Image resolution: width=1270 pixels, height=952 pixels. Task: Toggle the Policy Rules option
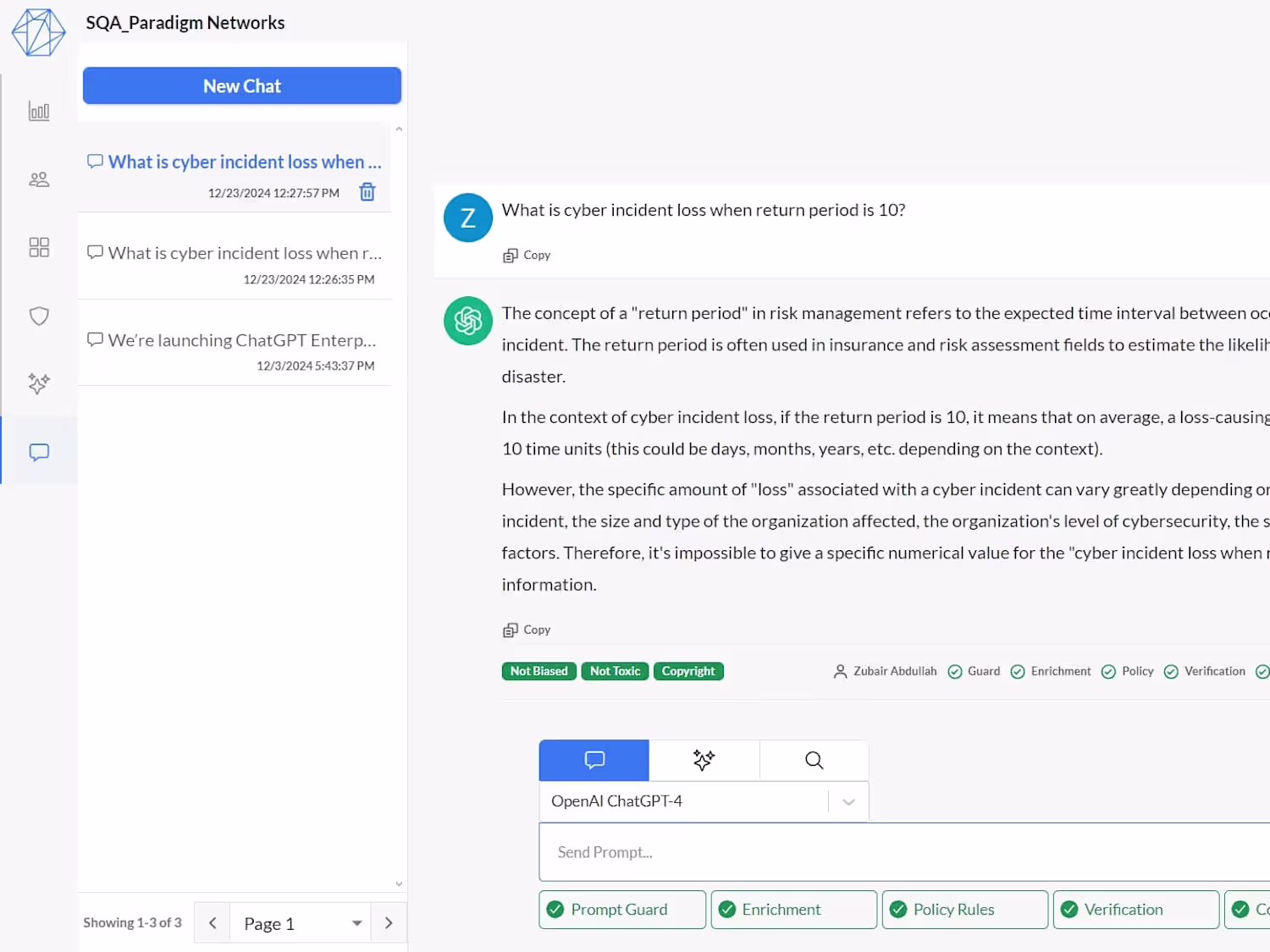pyautogui.click(x=965, y=910)
